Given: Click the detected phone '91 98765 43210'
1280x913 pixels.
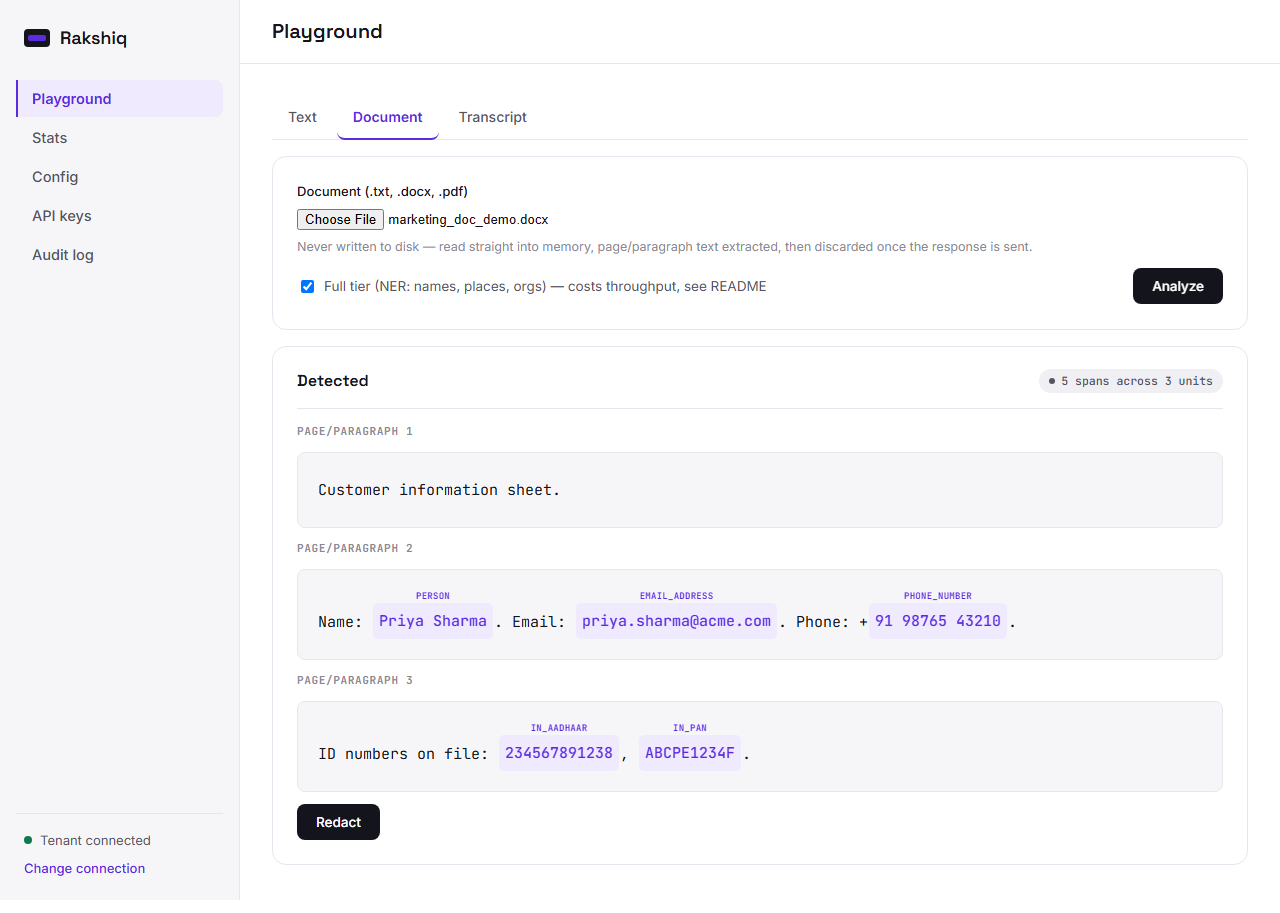Looking at the screenshot, I should 938,621.
